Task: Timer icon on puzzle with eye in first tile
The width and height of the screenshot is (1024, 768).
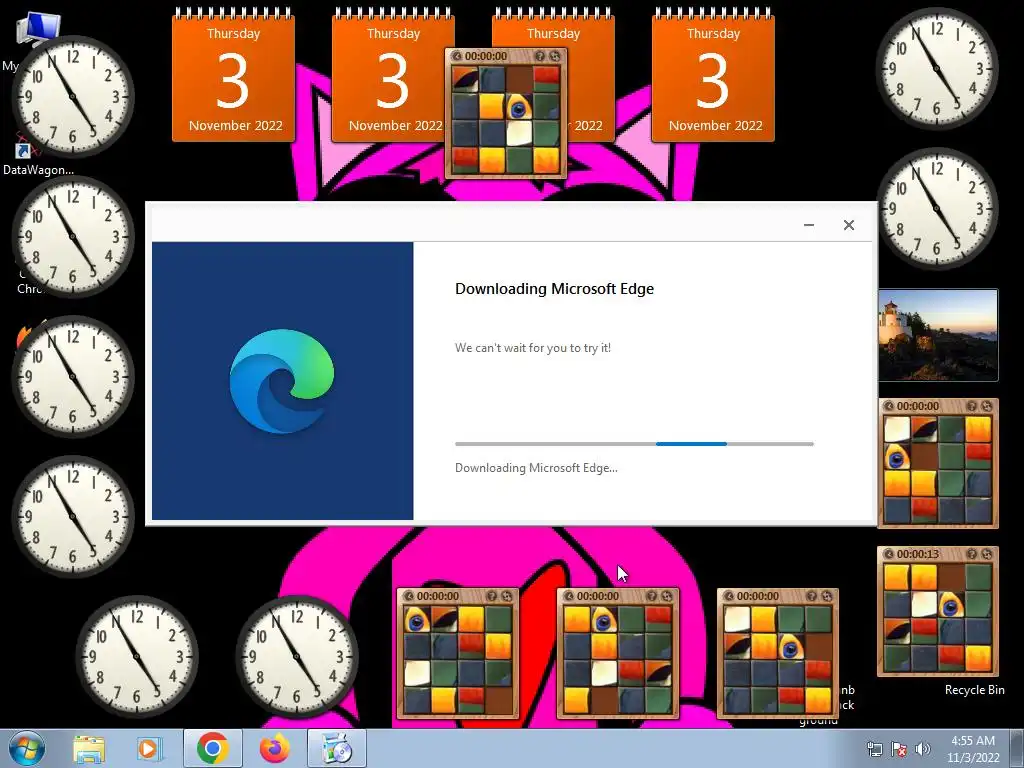Action: (x=409, y=596)
